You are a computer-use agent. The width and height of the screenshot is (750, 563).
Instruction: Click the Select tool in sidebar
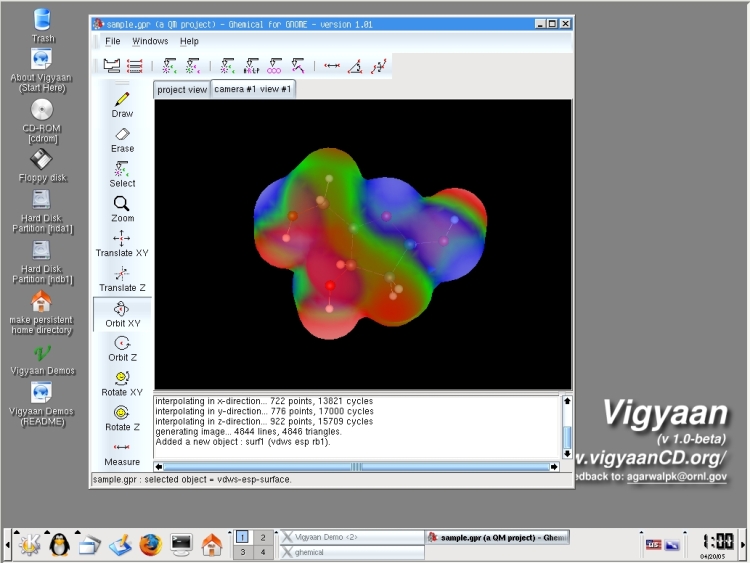122,174
